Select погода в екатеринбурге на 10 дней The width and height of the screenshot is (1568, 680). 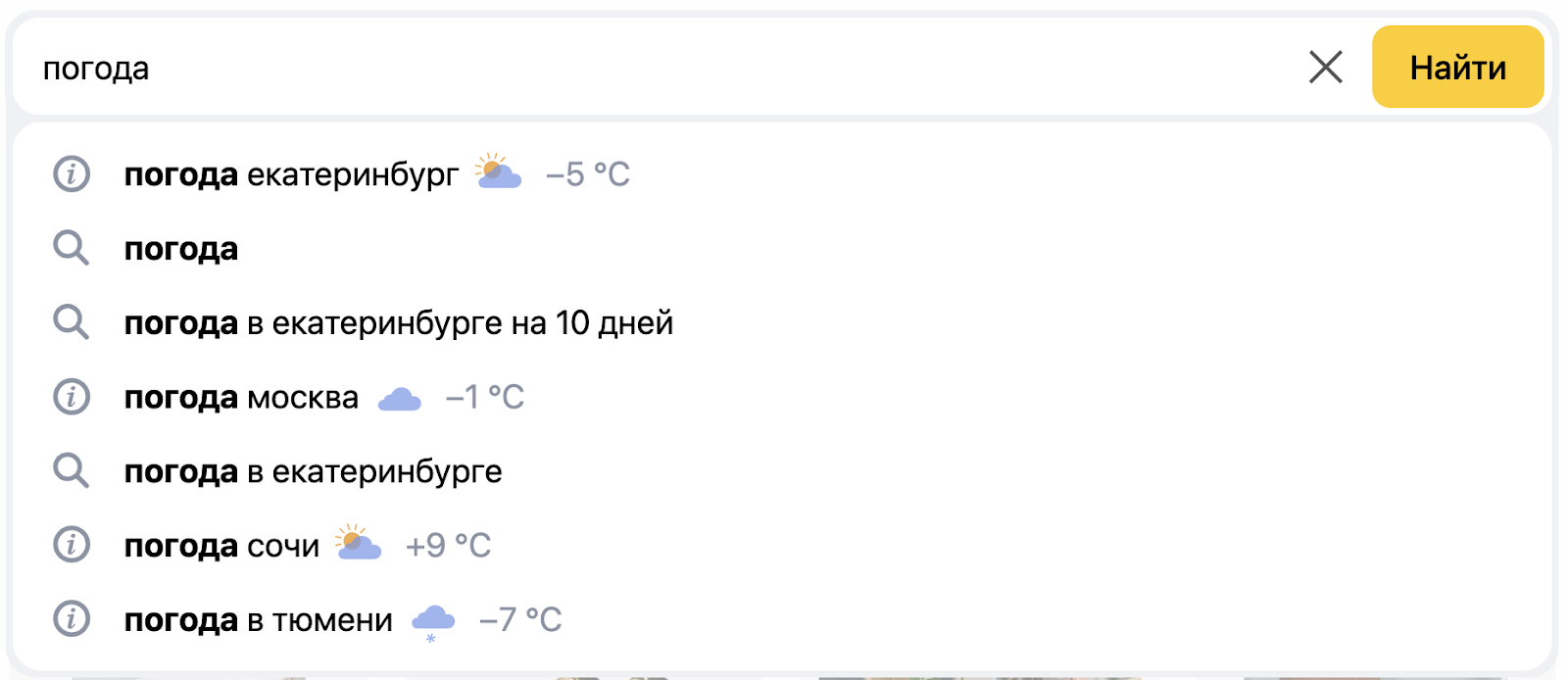[399, 323]
